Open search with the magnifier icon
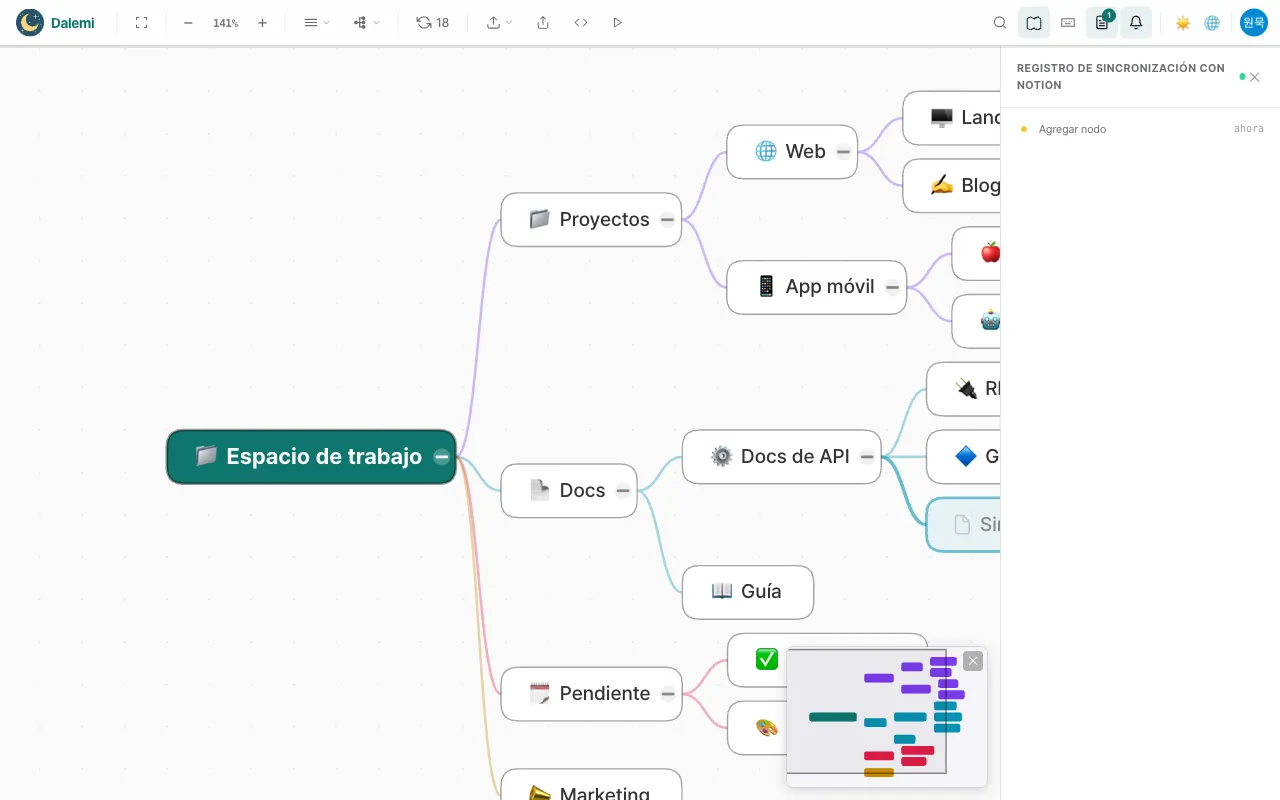Viewport: 1280px width, 800px height. (1000, 22)
